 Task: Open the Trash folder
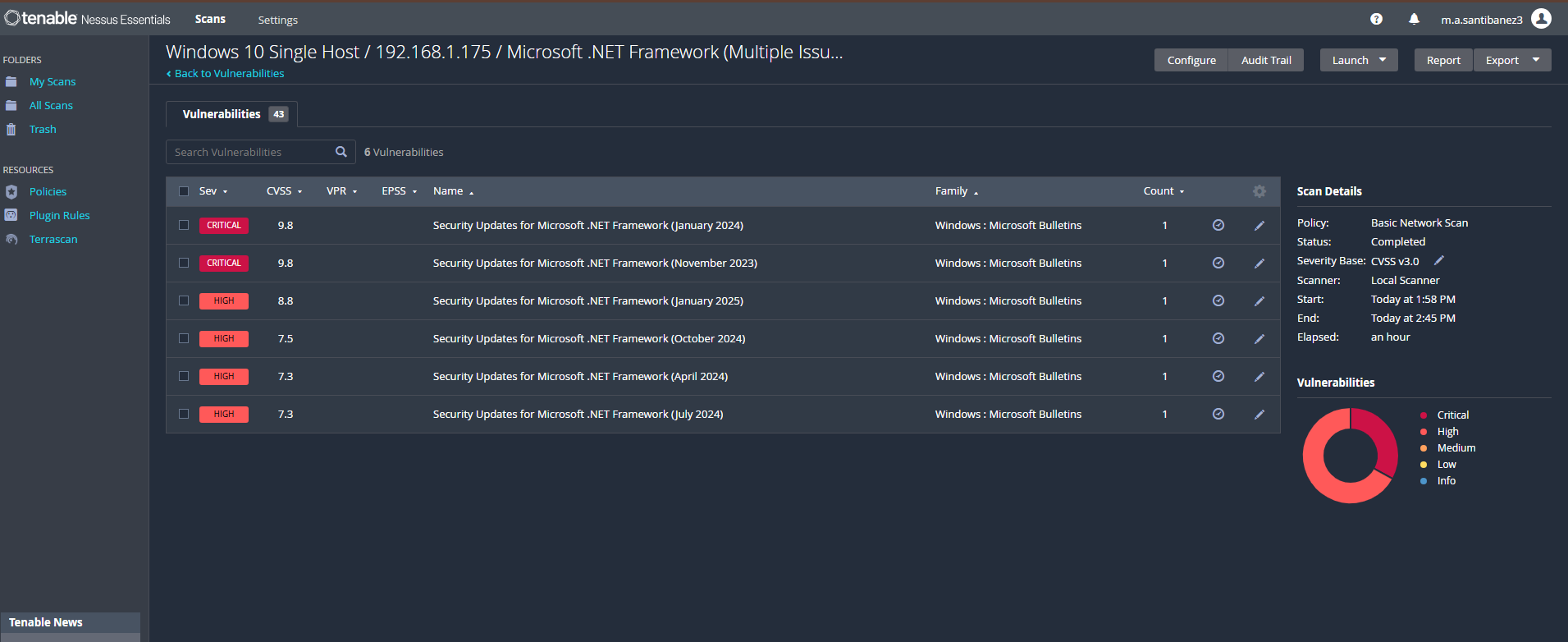[x=43, y=129]
